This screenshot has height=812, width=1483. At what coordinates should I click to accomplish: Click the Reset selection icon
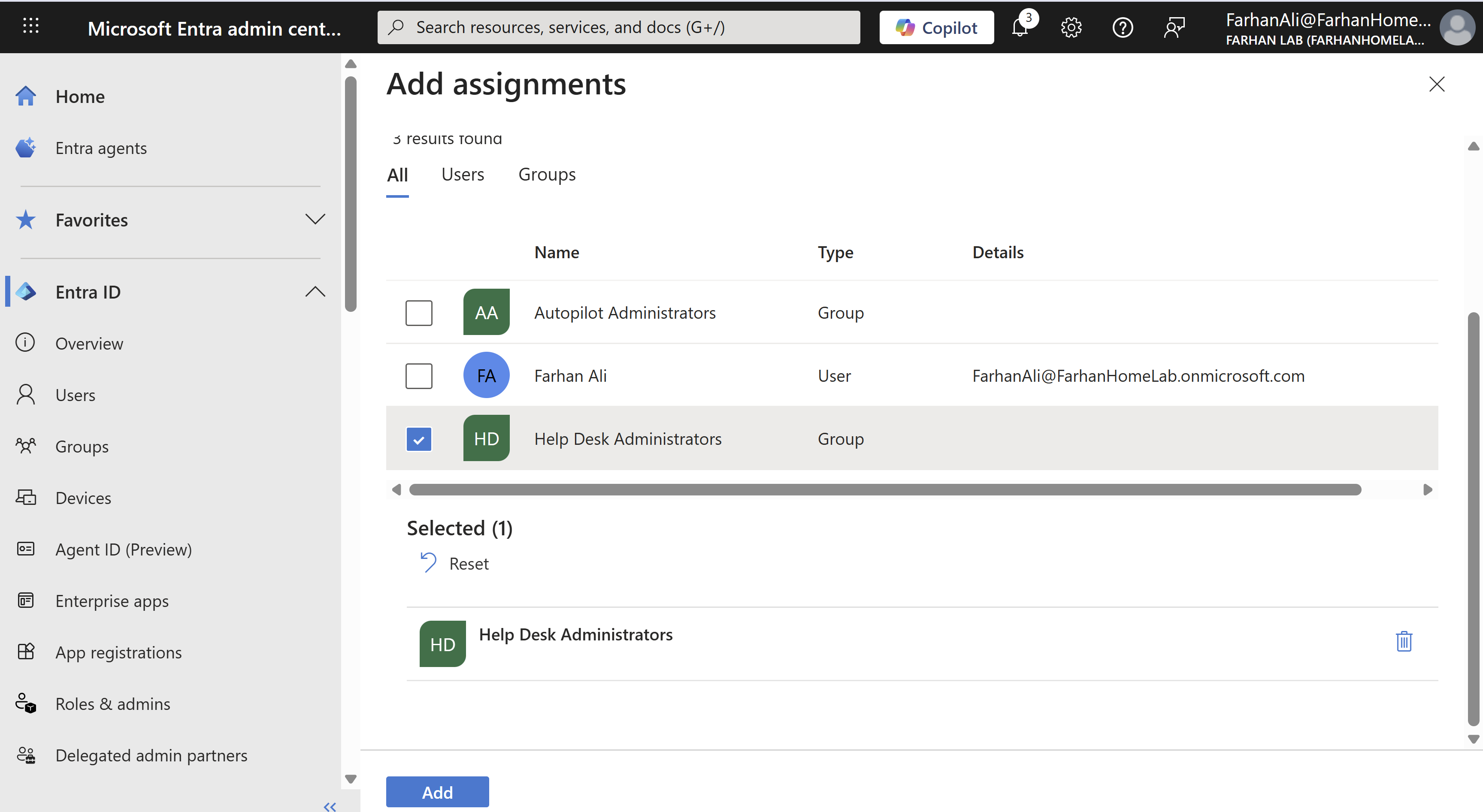pyautogui.click(x=428, y=563)
